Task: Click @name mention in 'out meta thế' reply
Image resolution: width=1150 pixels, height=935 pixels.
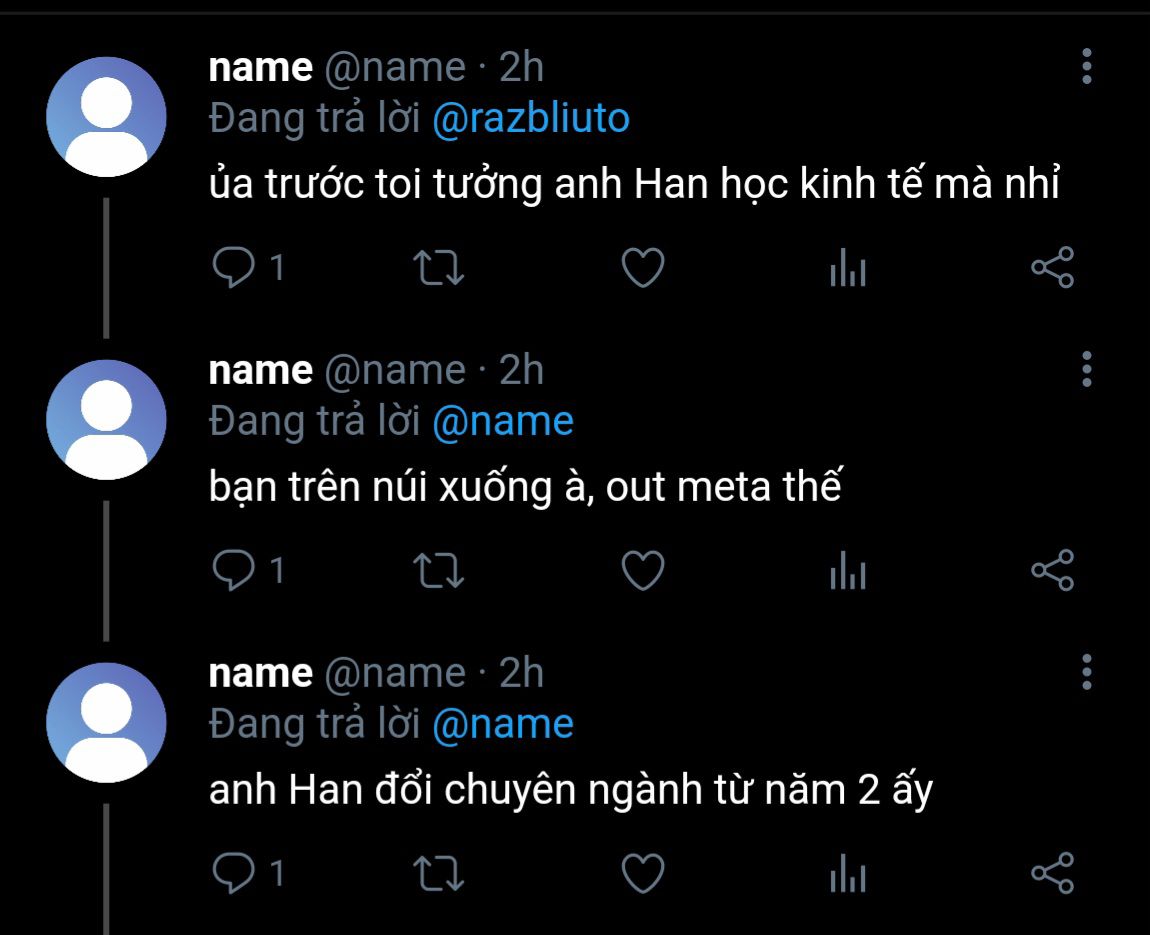Action: coord(503,421)
